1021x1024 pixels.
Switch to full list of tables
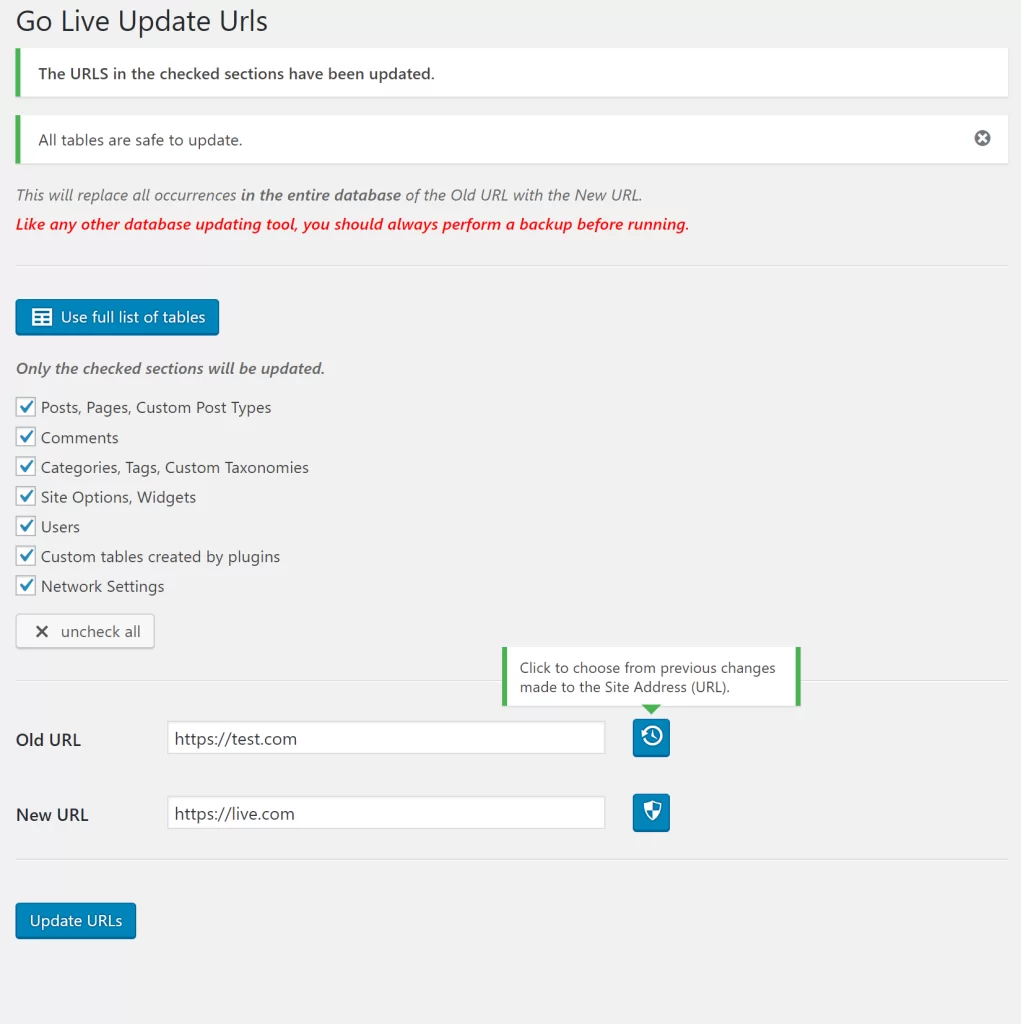coord(117,316)
